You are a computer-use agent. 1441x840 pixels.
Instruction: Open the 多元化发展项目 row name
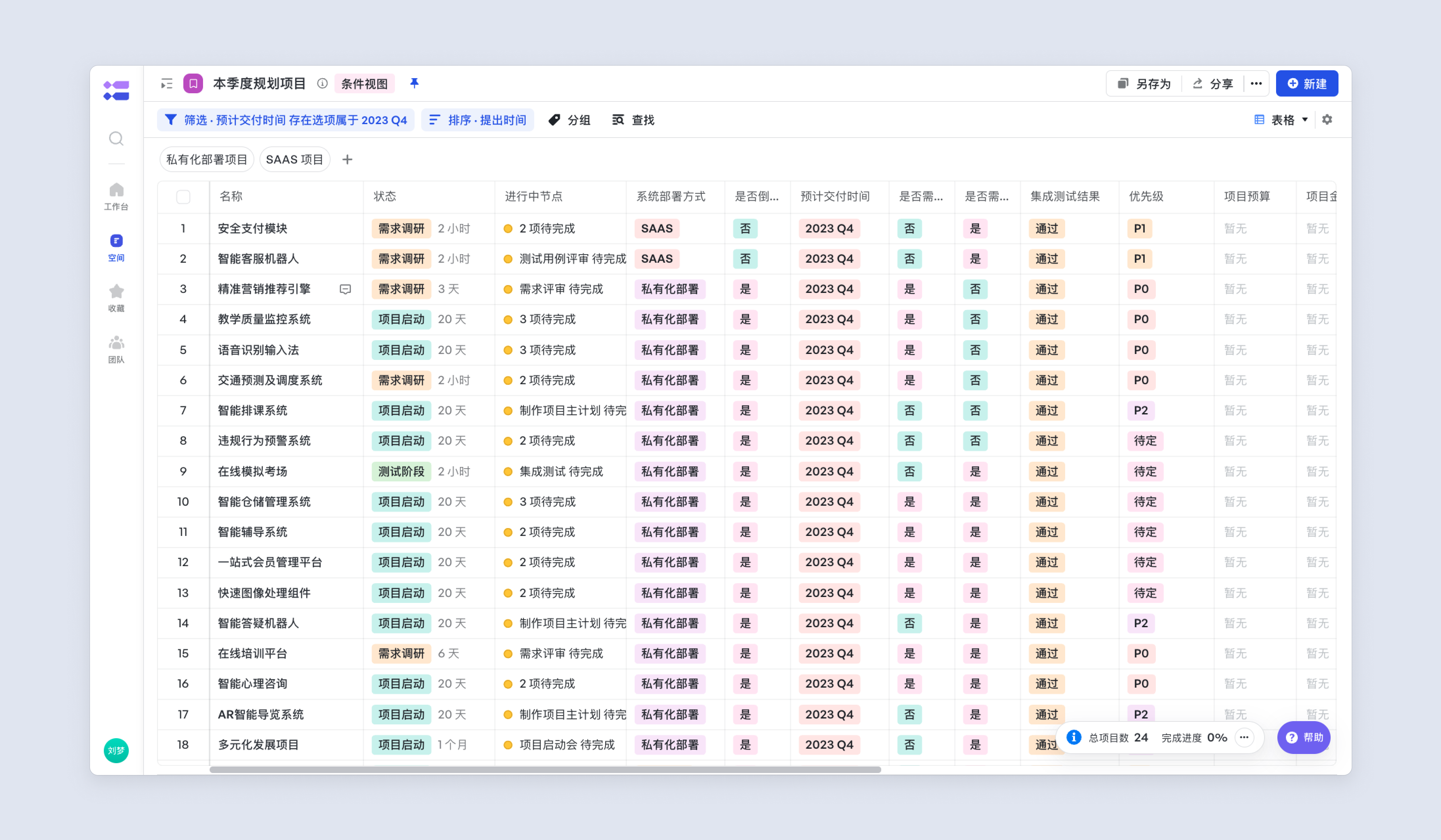[259, 744]
